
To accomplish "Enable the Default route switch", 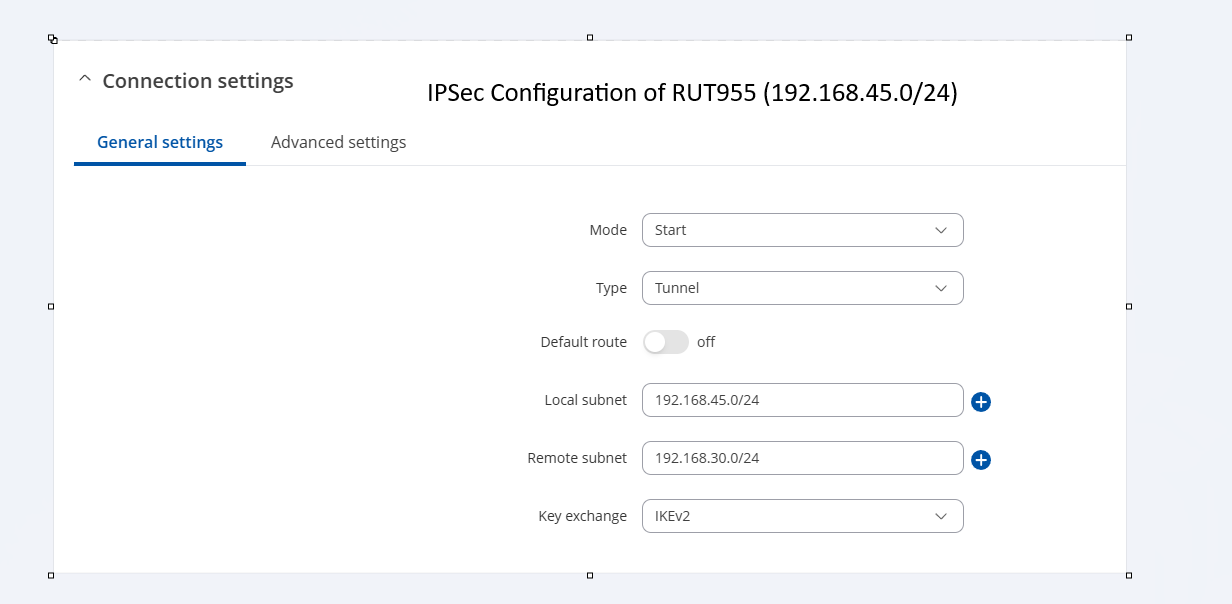I will click(x=666, y=342).
